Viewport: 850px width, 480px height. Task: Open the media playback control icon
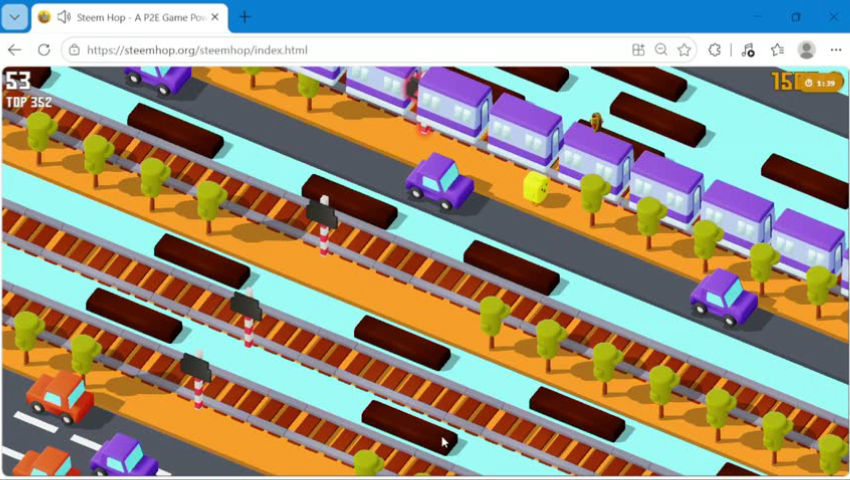748,50
